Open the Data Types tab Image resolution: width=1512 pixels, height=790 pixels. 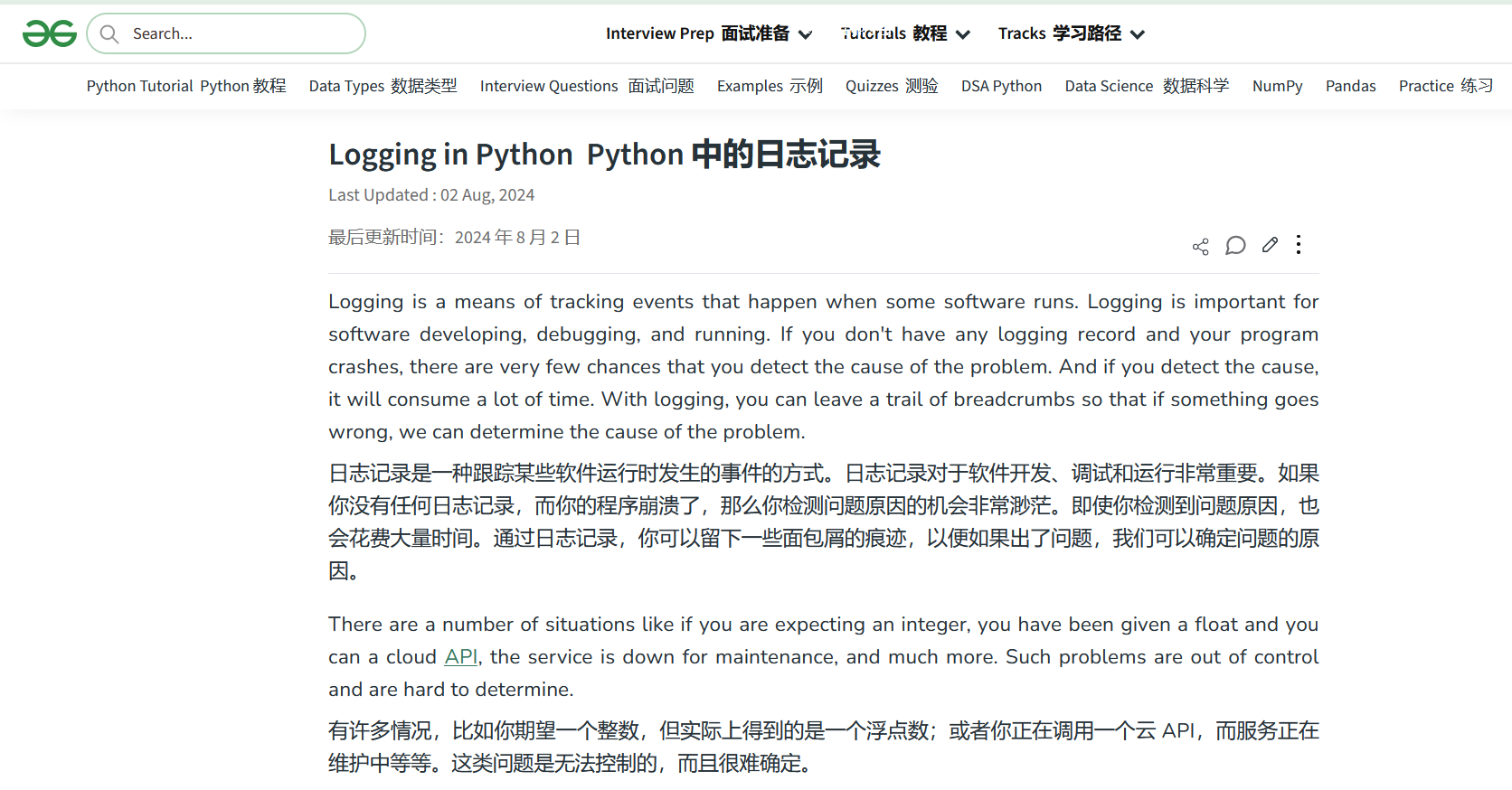click(x=383, y=86)
